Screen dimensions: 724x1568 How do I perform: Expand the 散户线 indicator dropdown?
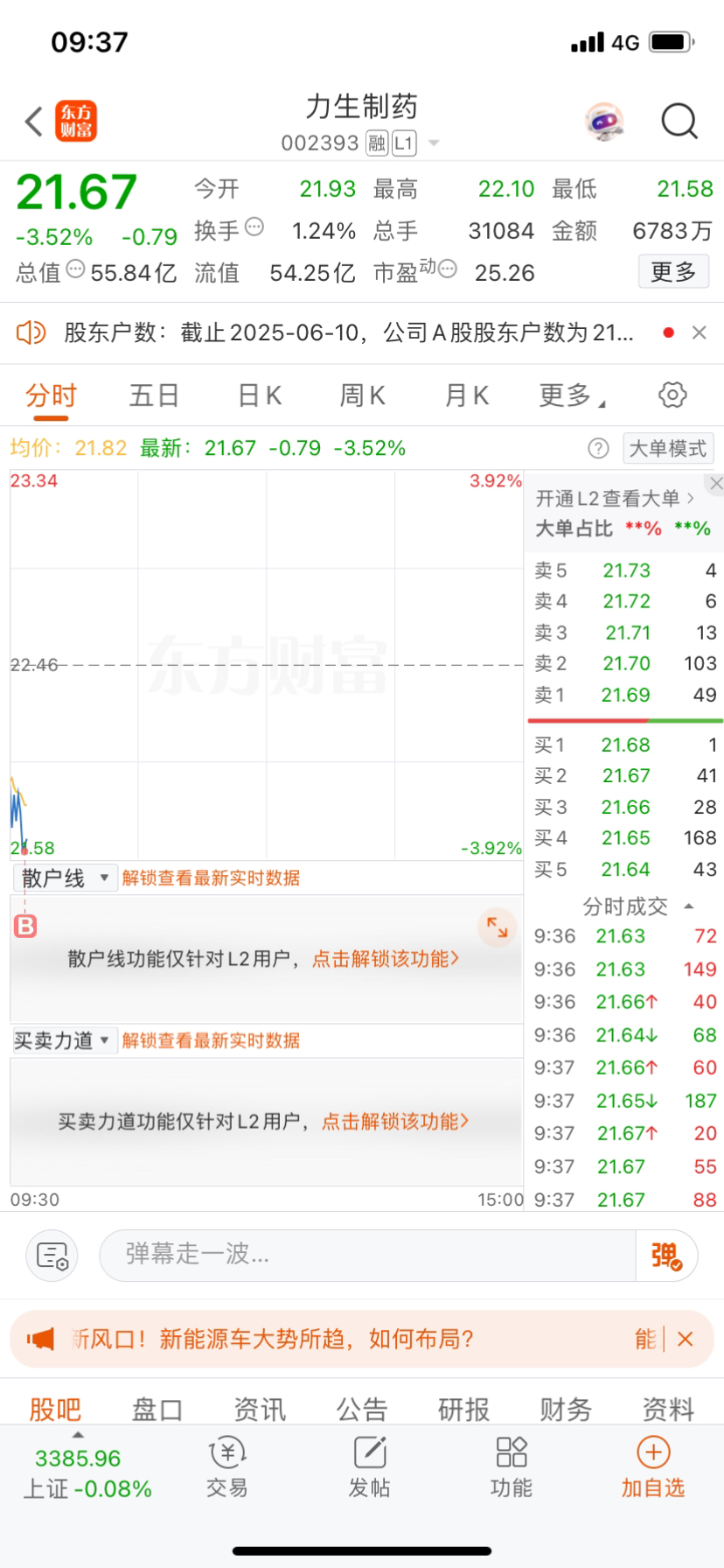[x=65, y=878]
